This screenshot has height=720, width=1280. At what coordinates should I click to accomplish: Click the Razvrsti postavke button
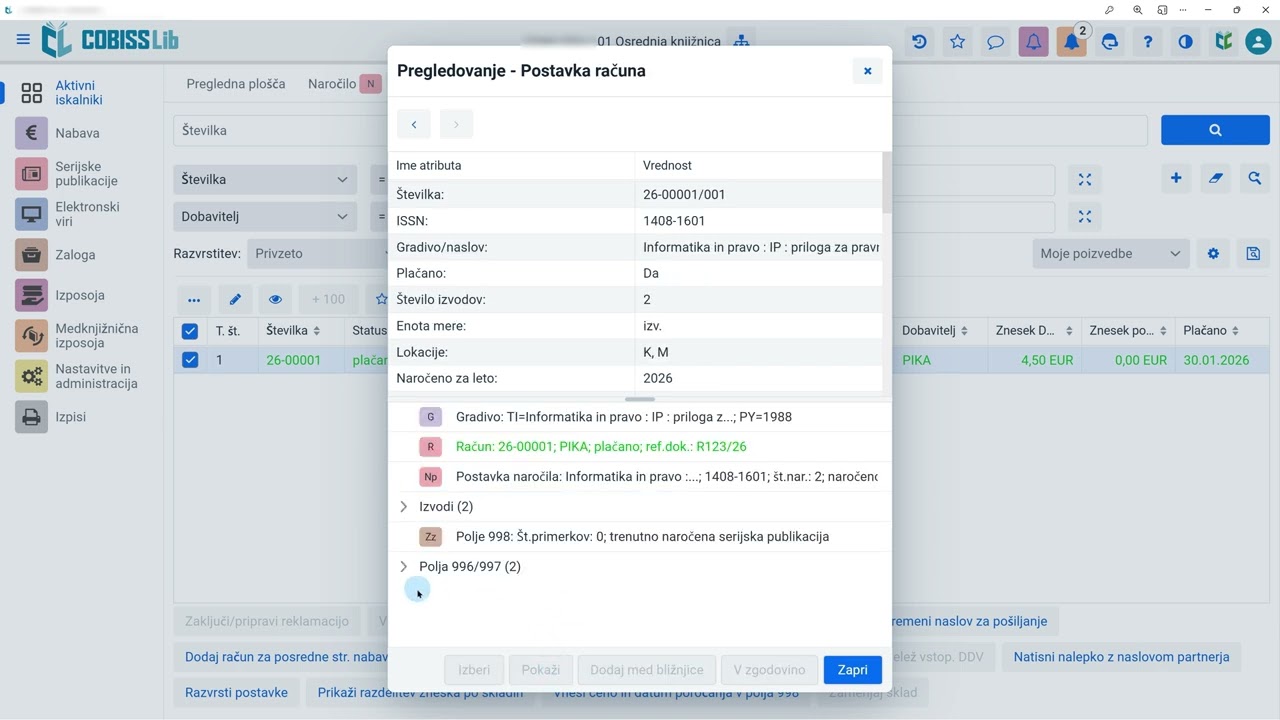point(236,692)
